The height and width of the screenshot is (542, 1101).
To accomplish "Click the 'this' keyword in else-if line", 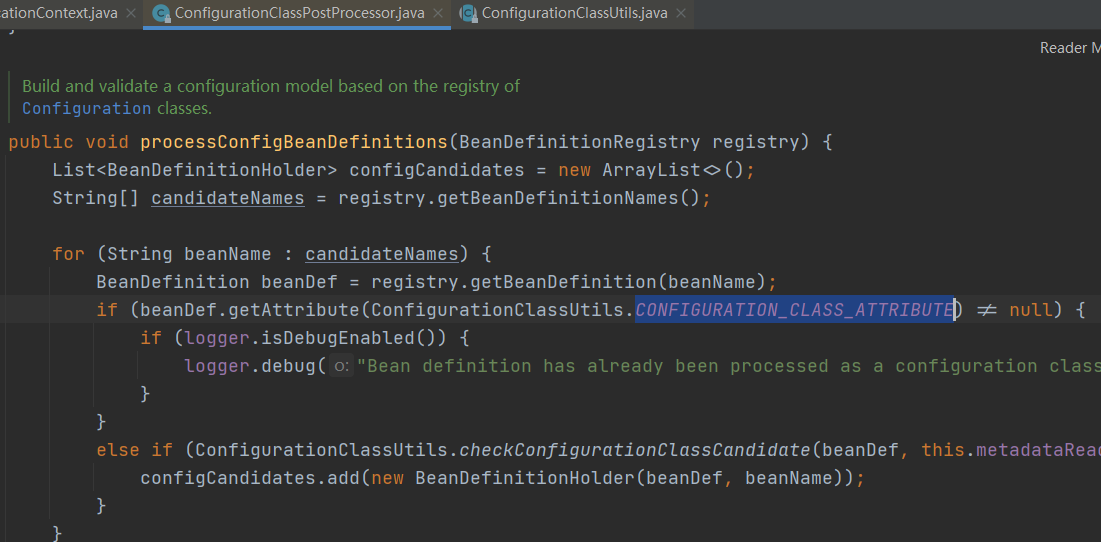I will [x=943, y=450].
